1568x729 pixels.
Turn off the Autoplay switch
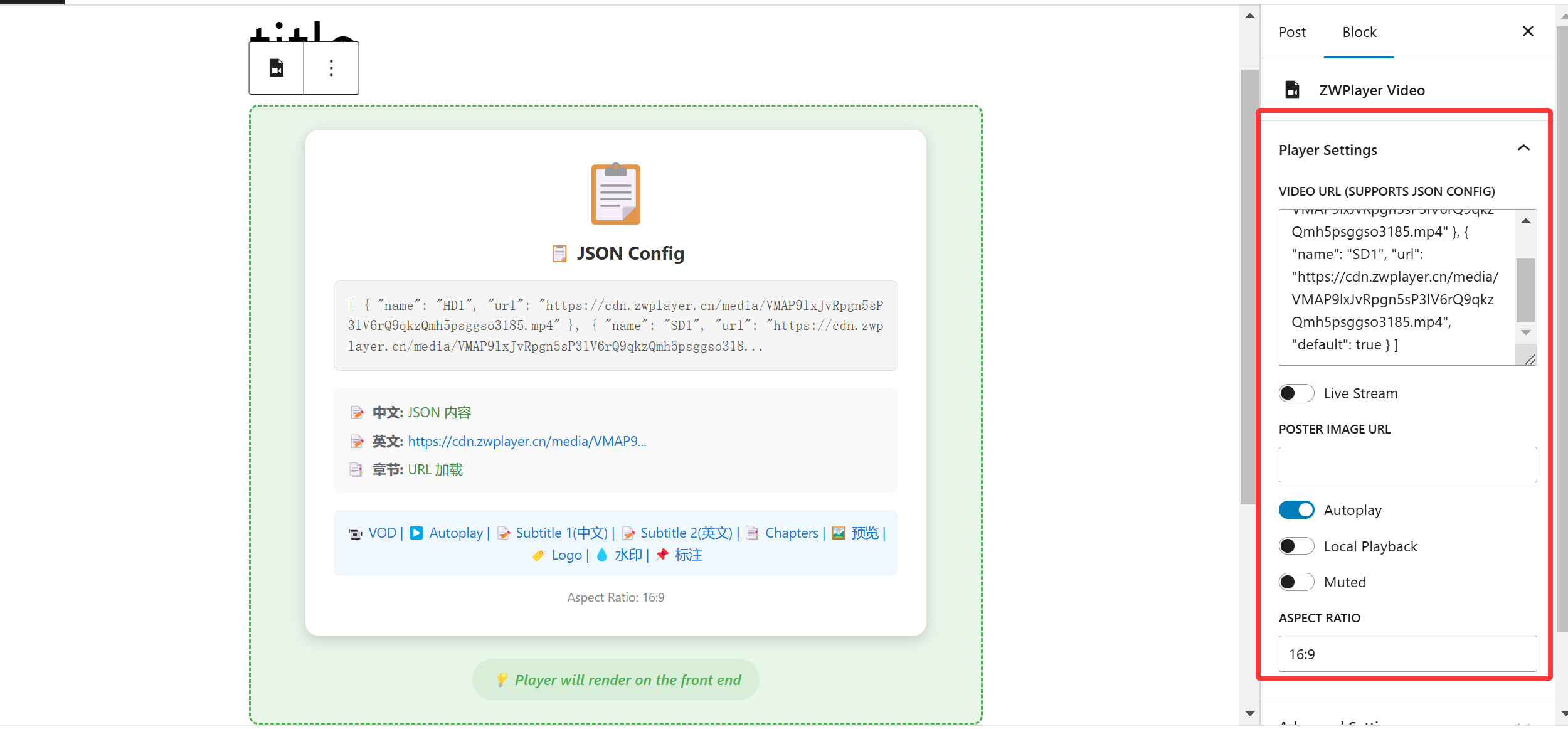coord(1296,510)
